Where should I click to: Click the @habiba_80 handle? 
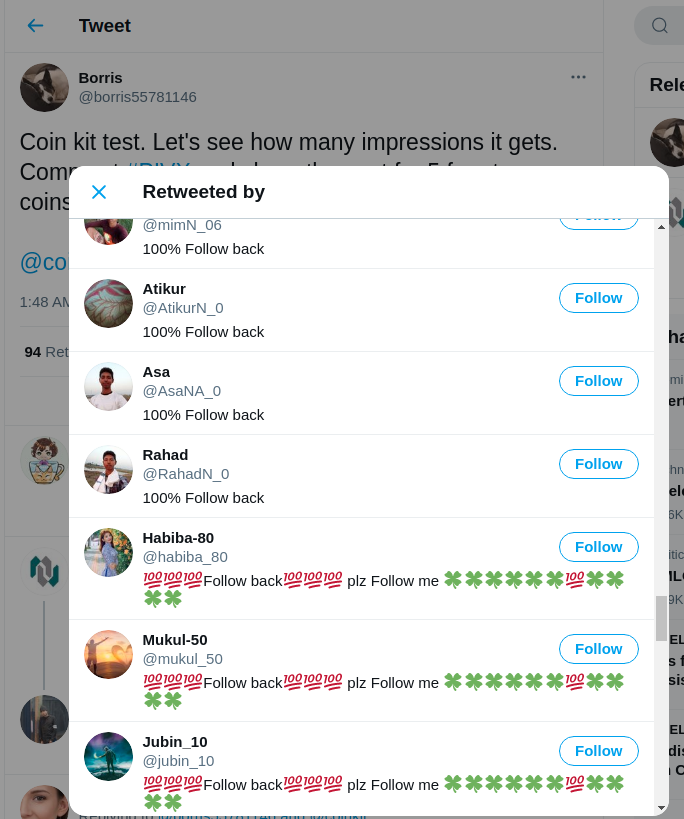(185, 557)
